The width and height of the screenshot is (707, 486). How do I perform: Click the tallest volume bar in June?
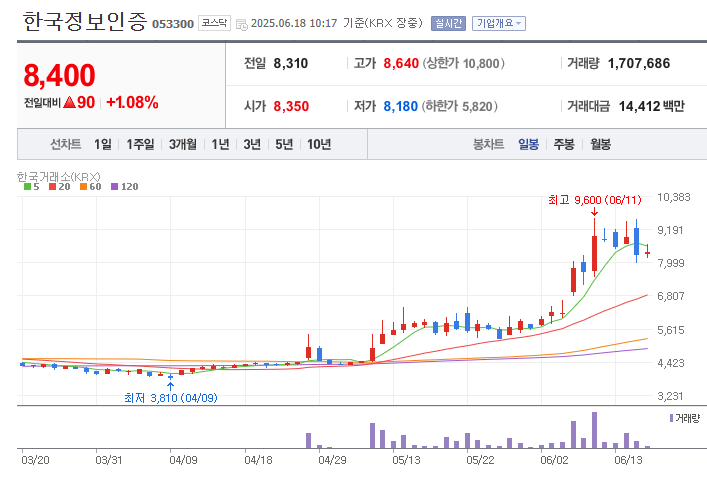[594, 430]
